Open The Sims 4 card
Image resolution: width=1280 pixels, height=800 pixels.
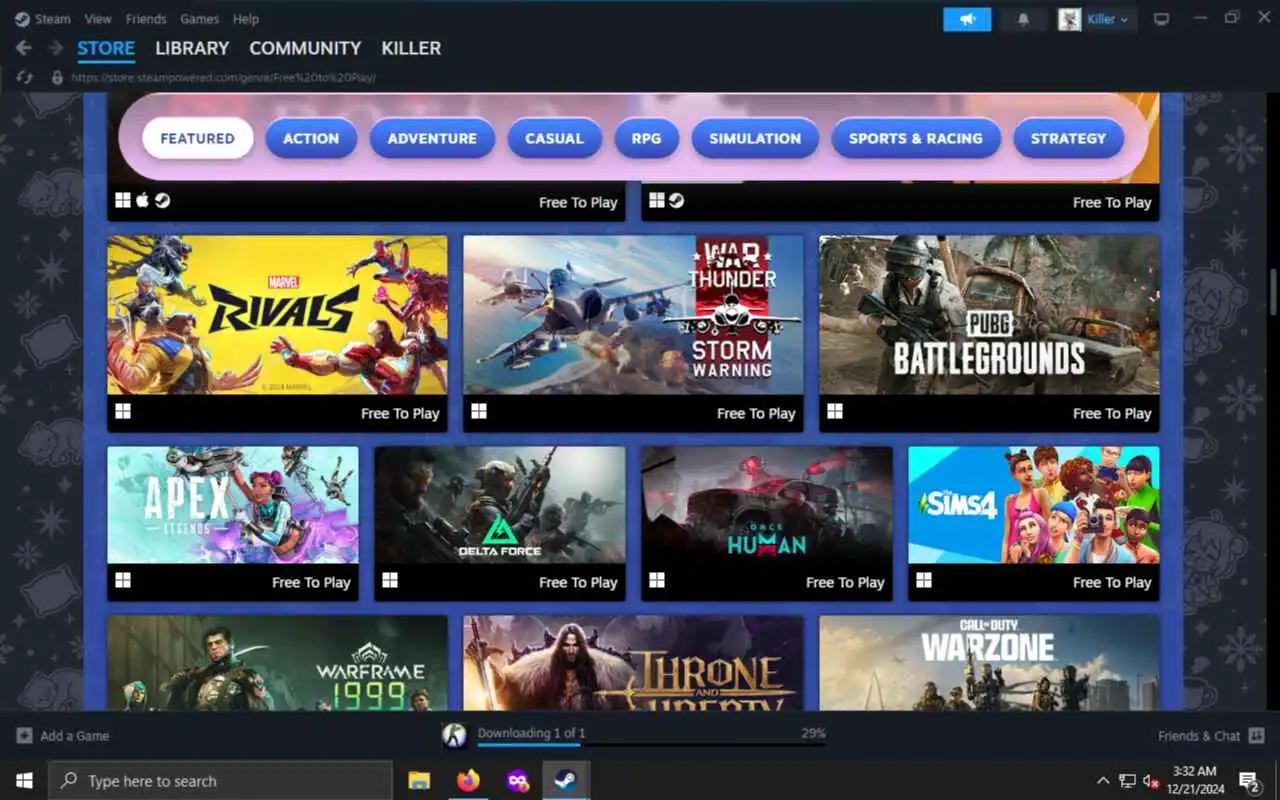tap(1034, 524)
